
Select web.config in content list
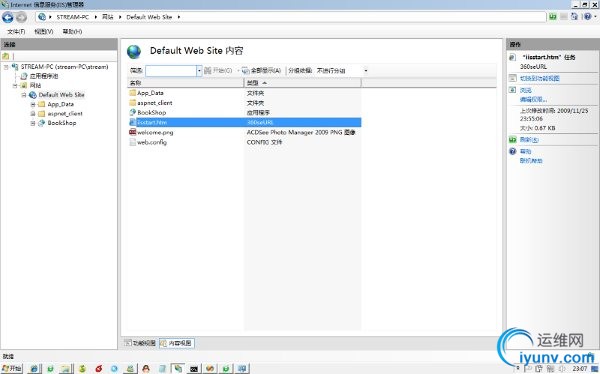[x=152, y=142]
